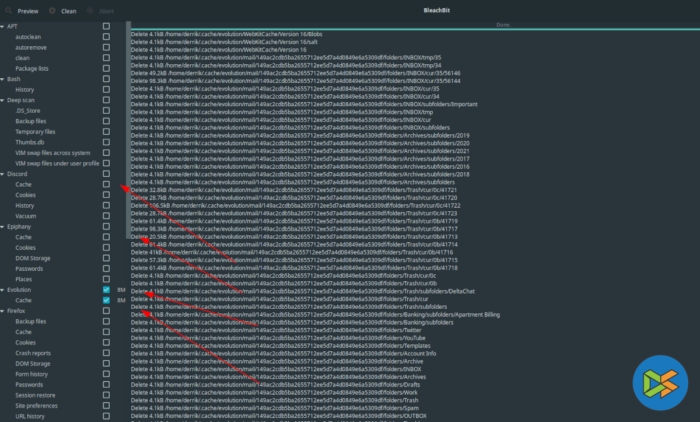Image resolution: width=700 pixels, height=422 pixels.
Task: Click the Abort stop icon
Action: pos(90,11)
